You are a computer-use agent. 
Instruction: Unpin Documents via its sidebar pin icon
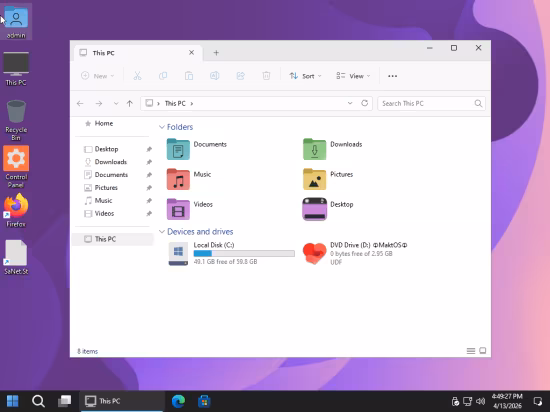click(x=149, y=175)
